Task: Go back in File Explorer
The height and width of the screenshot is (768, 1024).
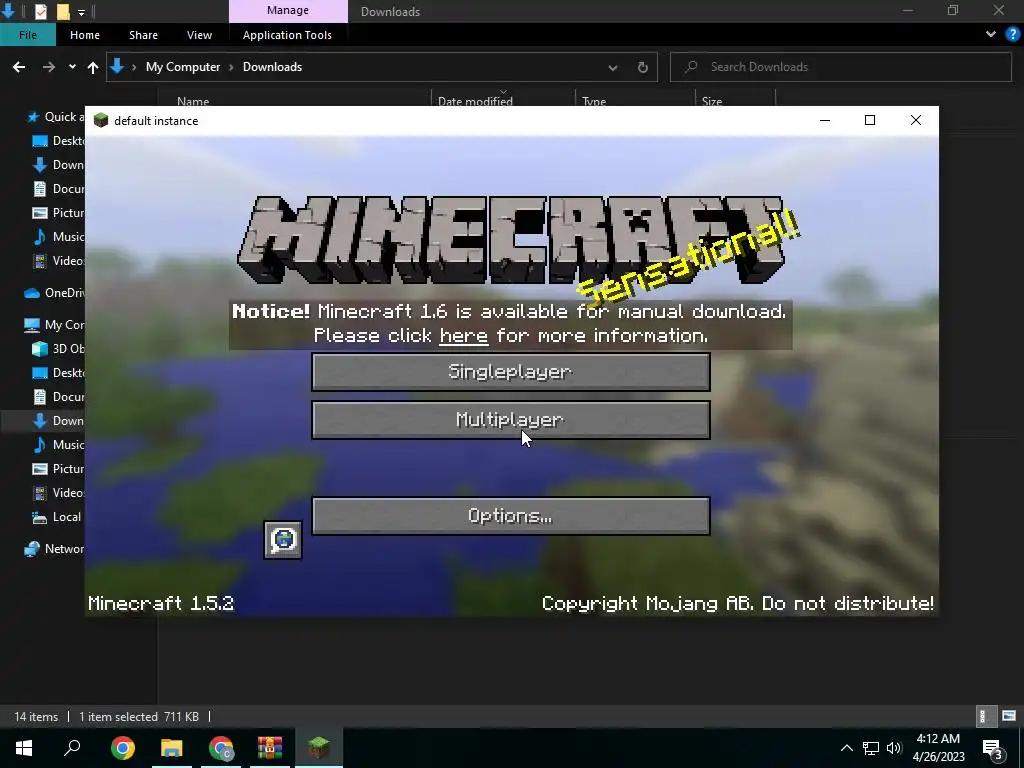Action: [x=19, y=67]
